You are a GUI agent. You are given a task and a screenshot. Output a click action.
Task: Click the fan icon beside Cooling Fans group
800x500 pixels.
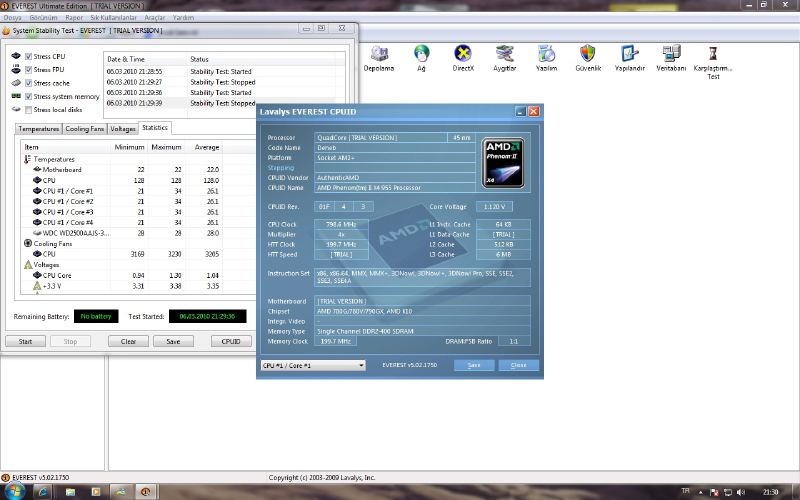[28, 243]
